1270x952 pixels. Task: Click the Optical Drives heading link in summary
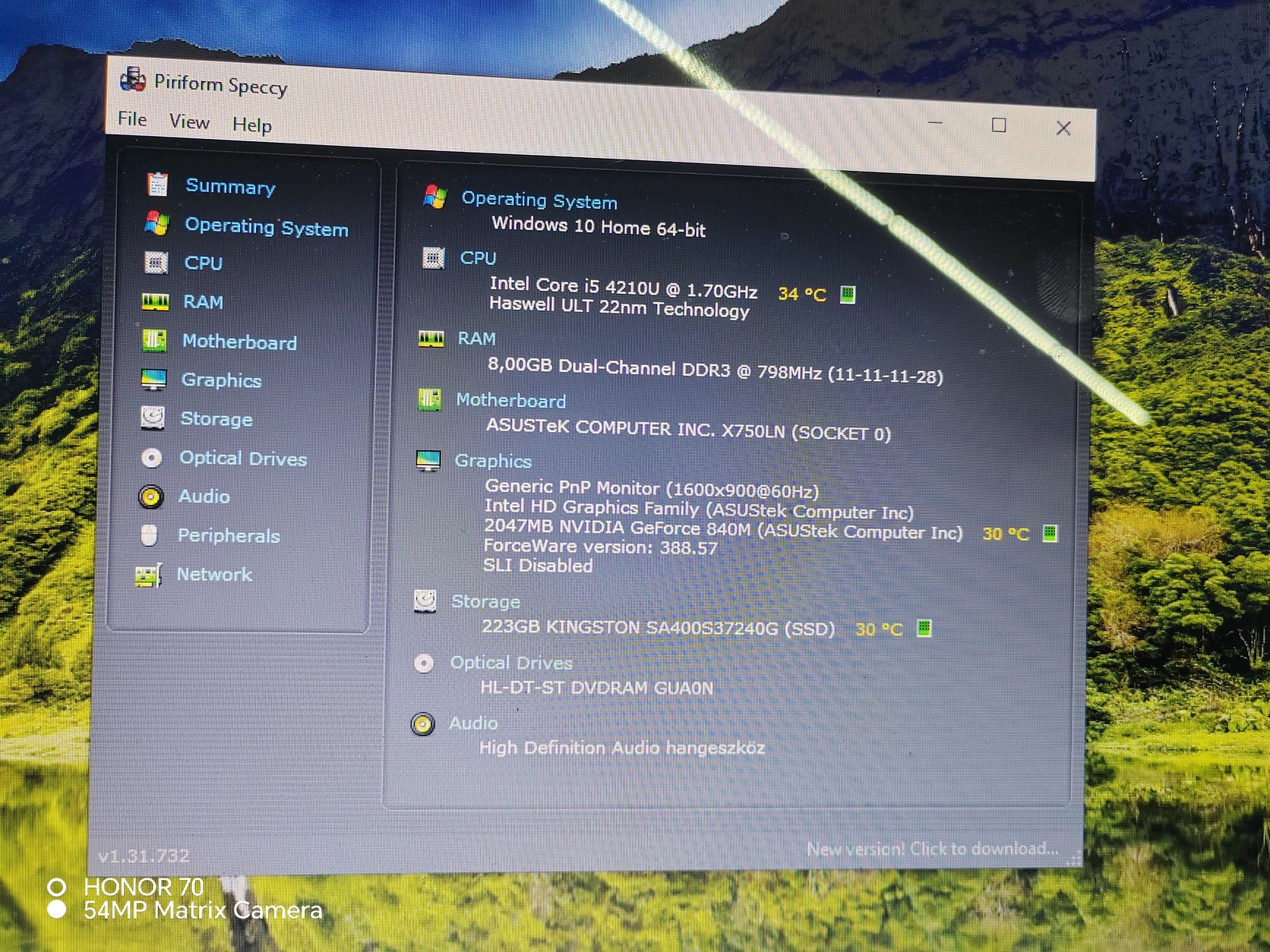[x=511, y=663]
